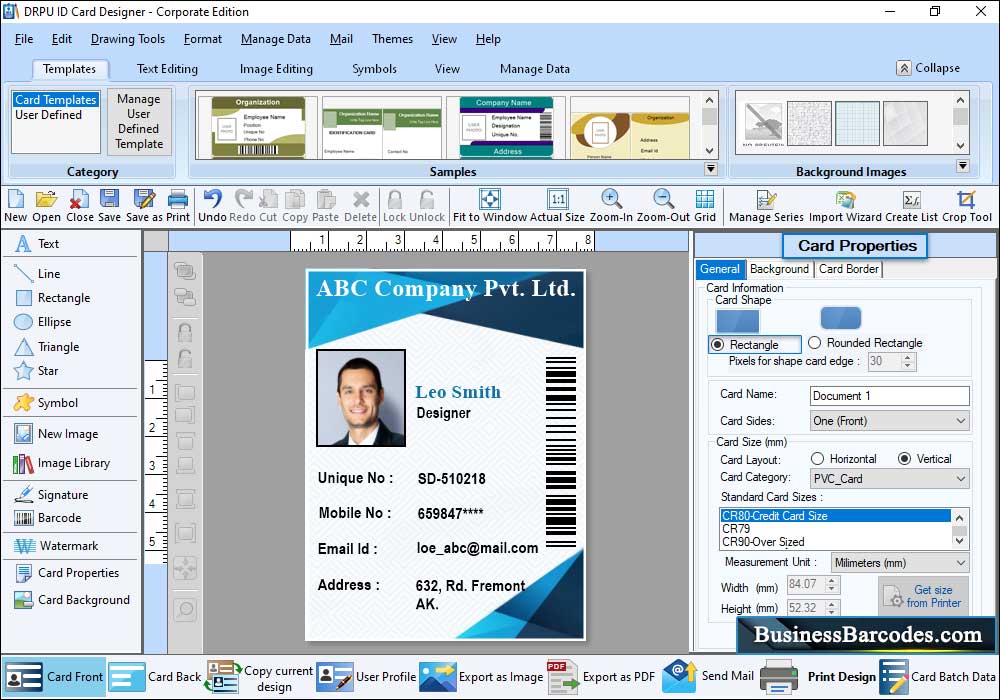The image size is (1000, 700).
Task: Open the Image Library
Action: click(62, 463)
